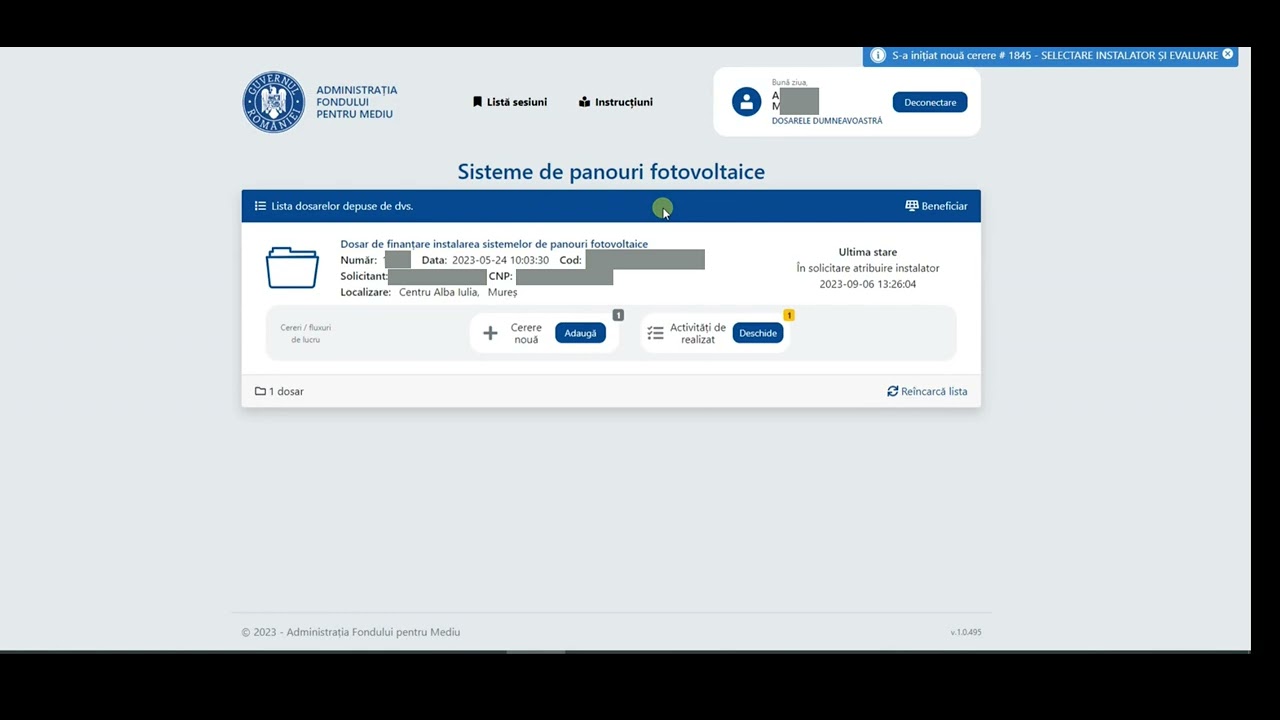
Task: Click Cereri / fluxuri de lucru label
Action: [x=306, y=333]
